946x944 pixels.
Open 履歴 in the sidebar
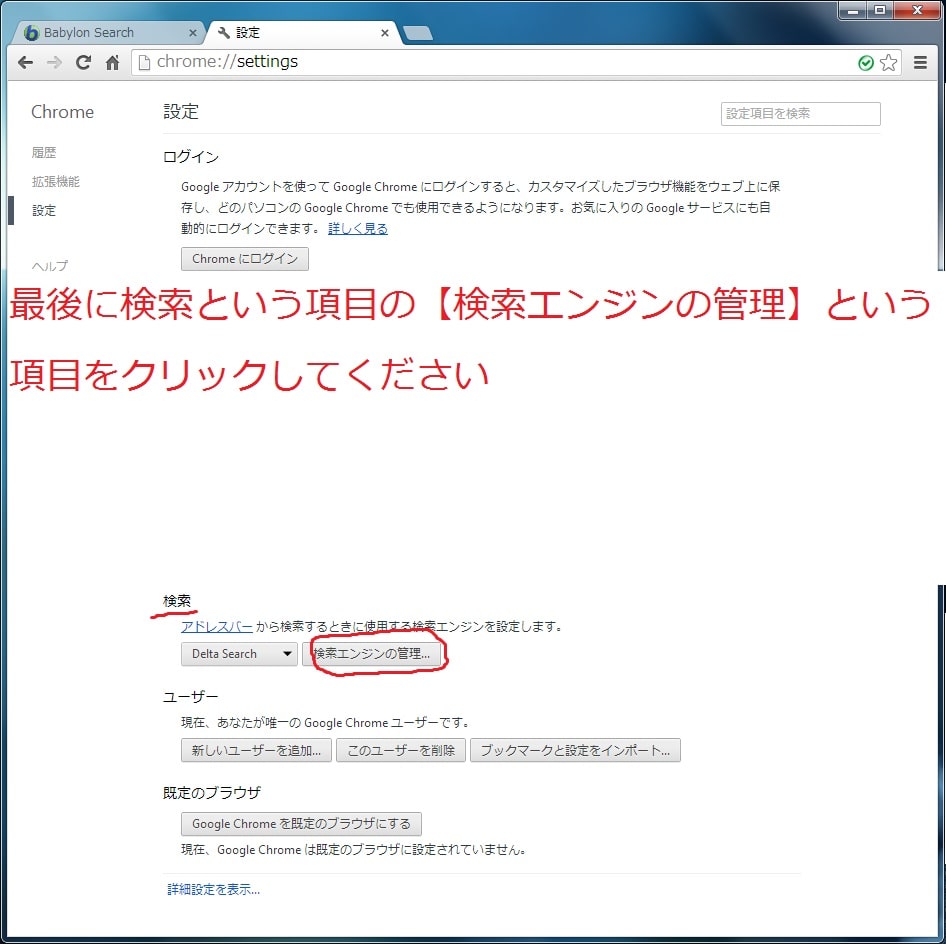tap(44, 153)
